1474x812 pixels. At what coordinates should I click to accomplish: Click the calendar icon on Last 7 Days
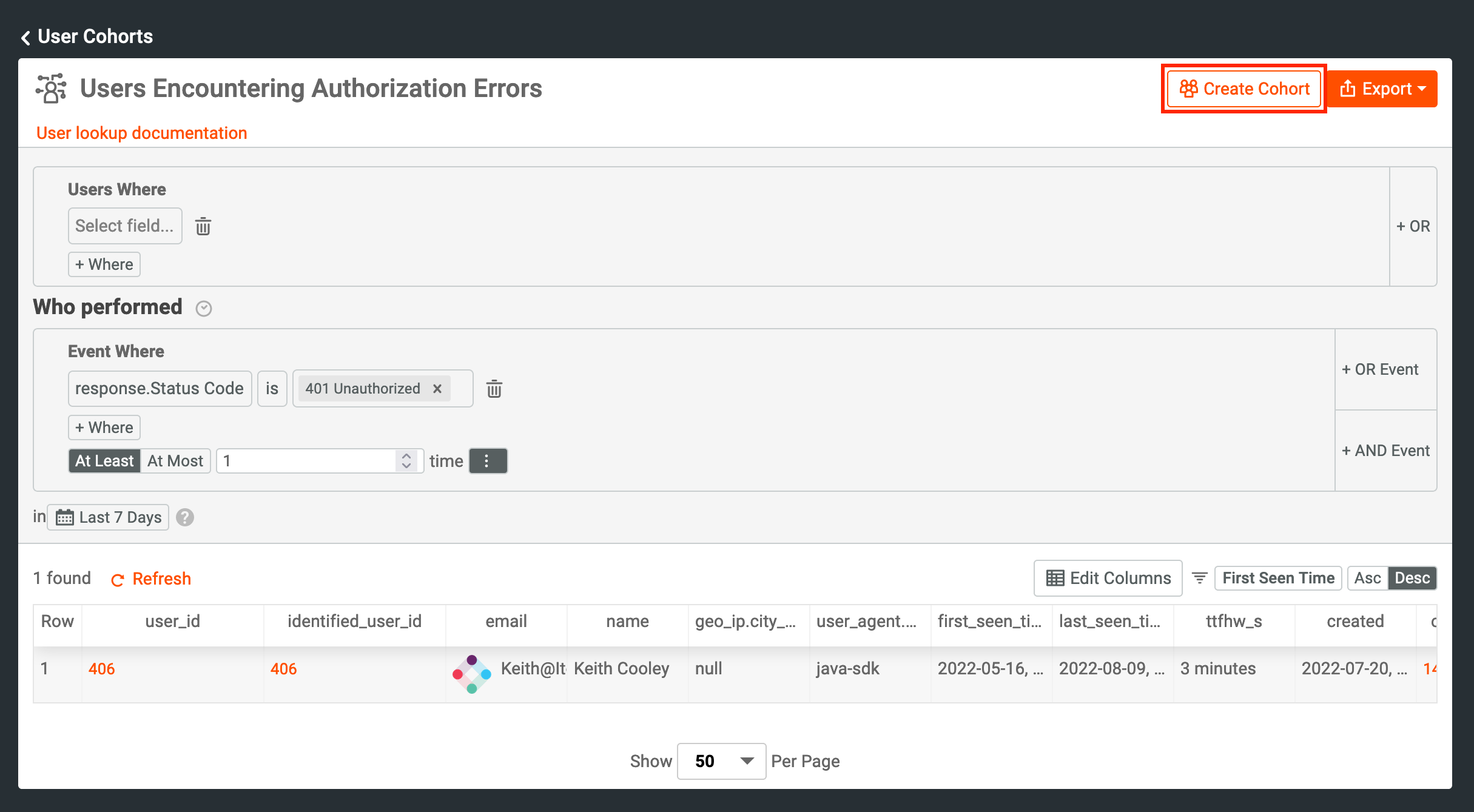pyautogui.click(x=65, y=517)
